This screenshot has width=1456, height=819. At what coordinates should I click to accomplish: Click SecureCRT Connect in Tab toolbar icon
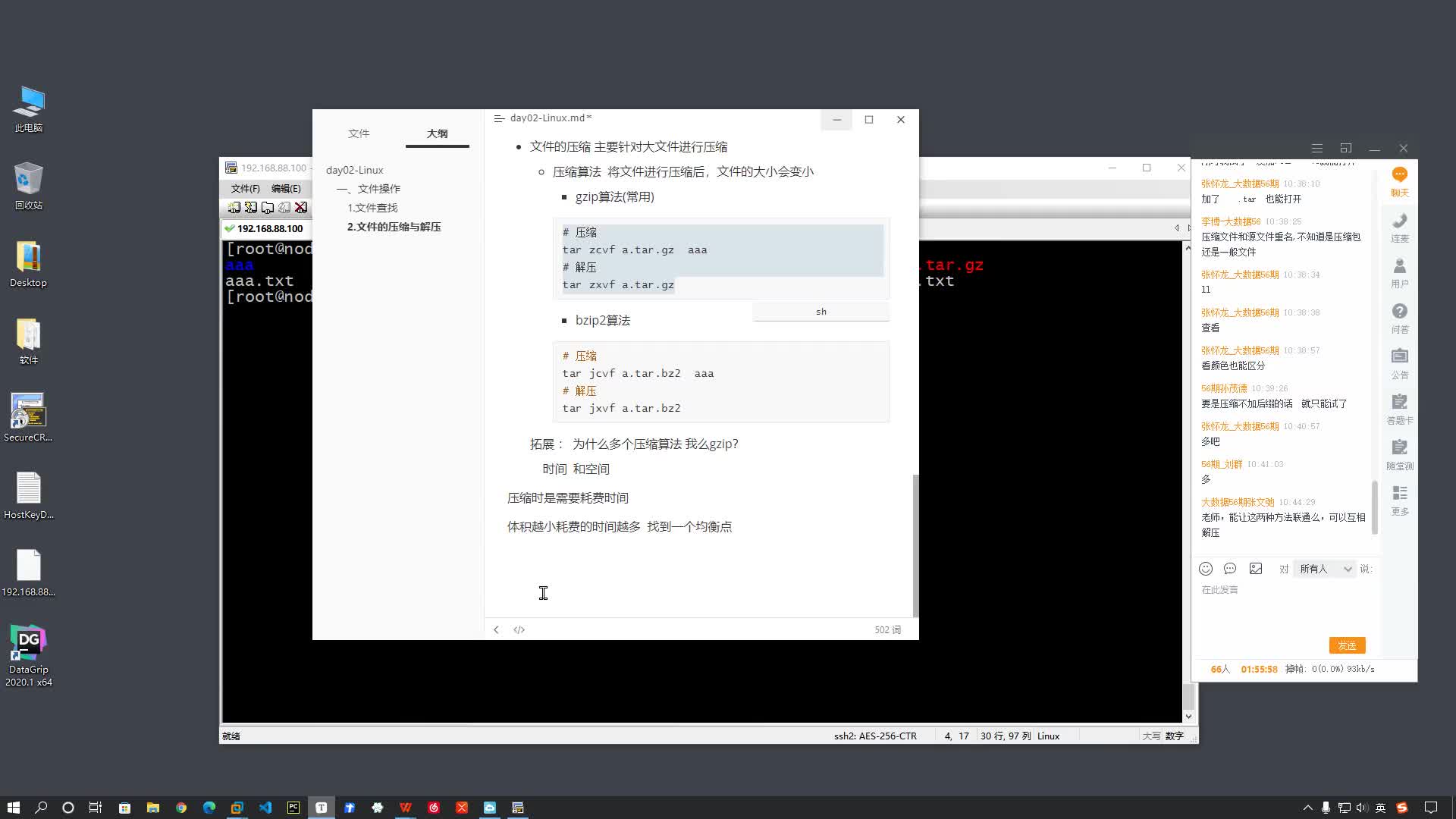pyautogui.click(x=268, y=207)
